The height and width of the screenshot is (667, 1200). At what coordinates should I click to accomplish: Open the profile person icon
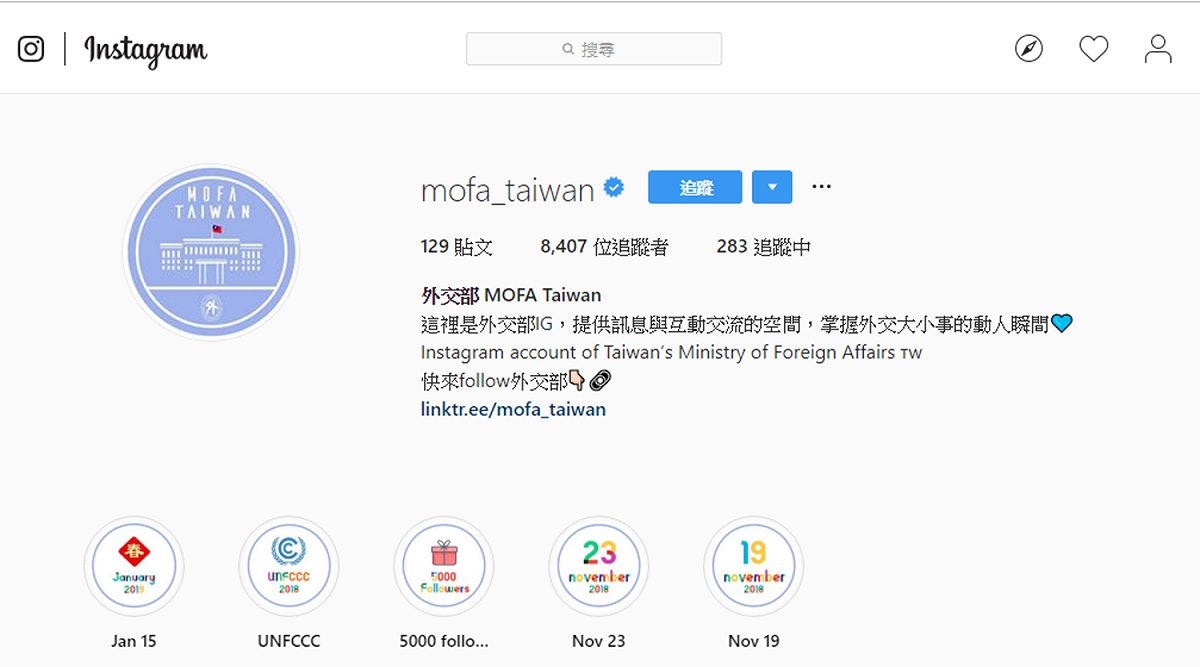[1158, 48]
